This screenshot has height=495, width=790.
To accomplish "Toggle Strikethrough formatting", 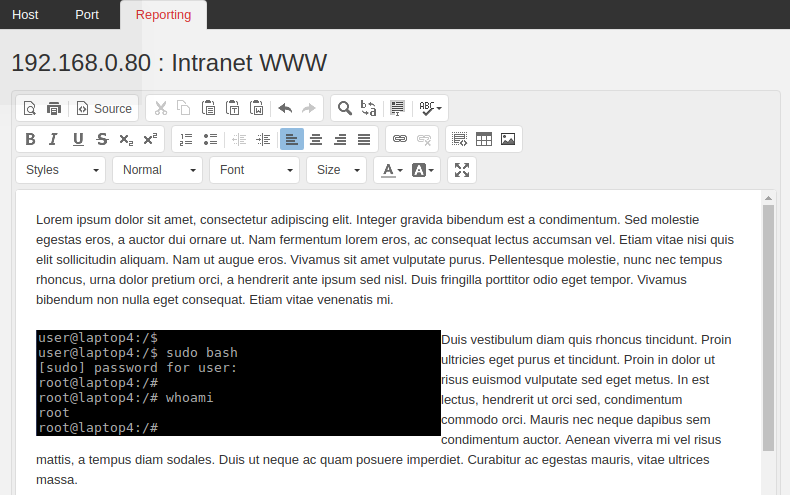I will (102, 139).
